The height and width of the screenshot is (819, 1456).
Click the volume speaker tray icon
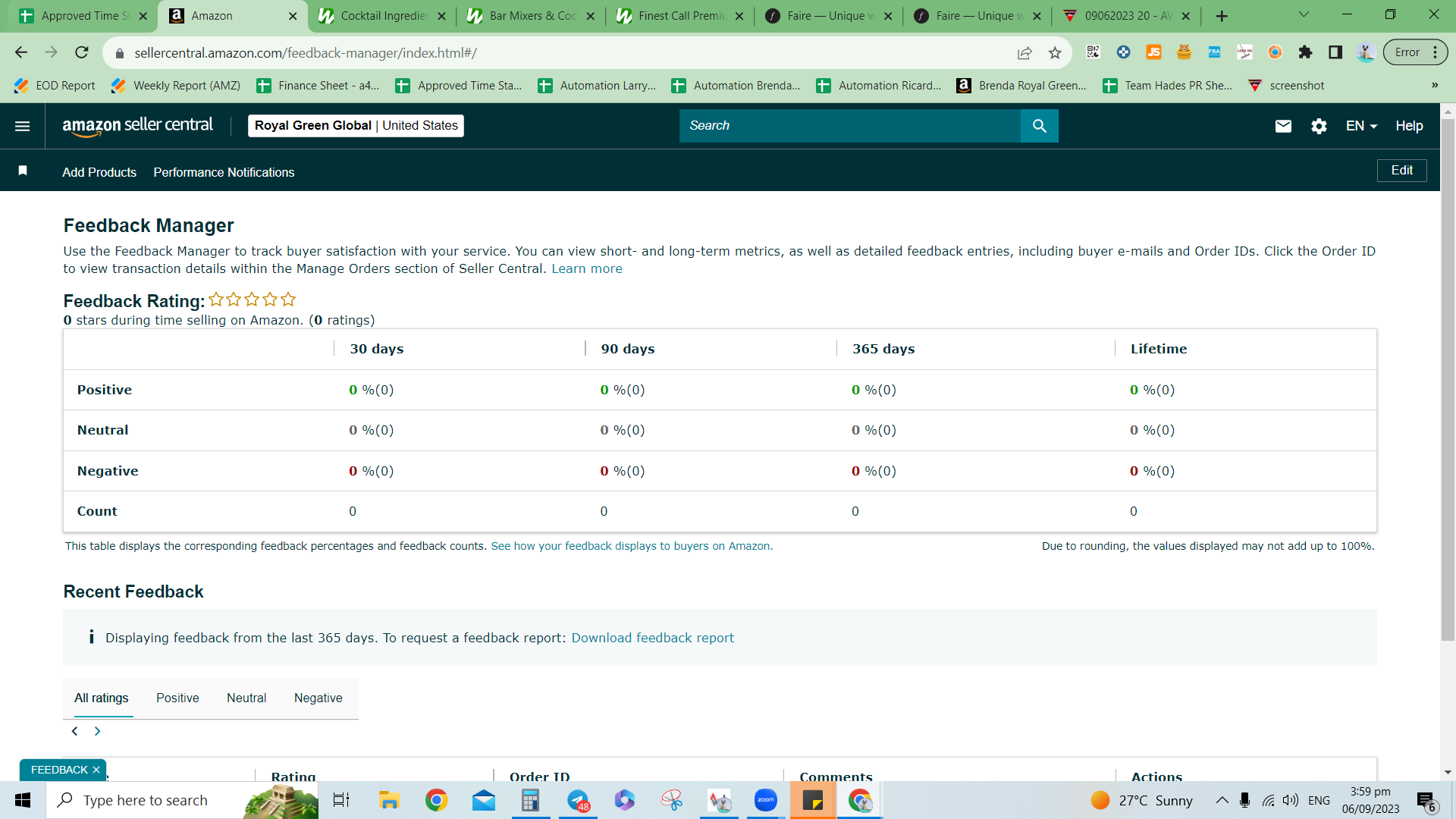(1290, 800)
